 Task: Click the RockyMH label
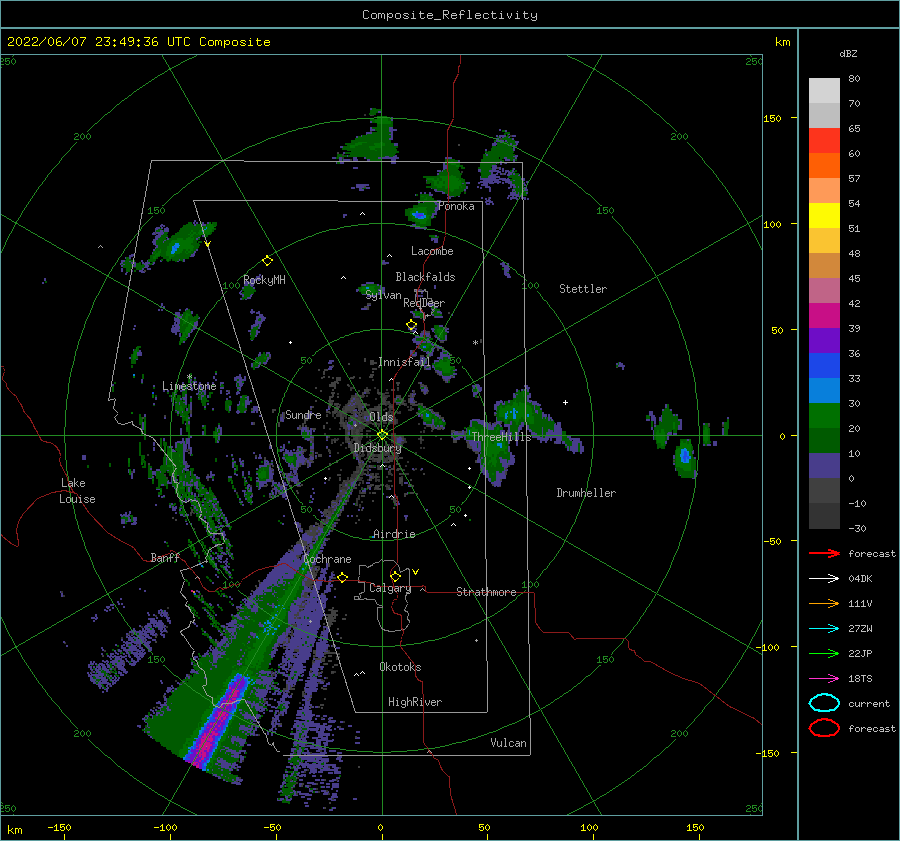pos(264,280)
